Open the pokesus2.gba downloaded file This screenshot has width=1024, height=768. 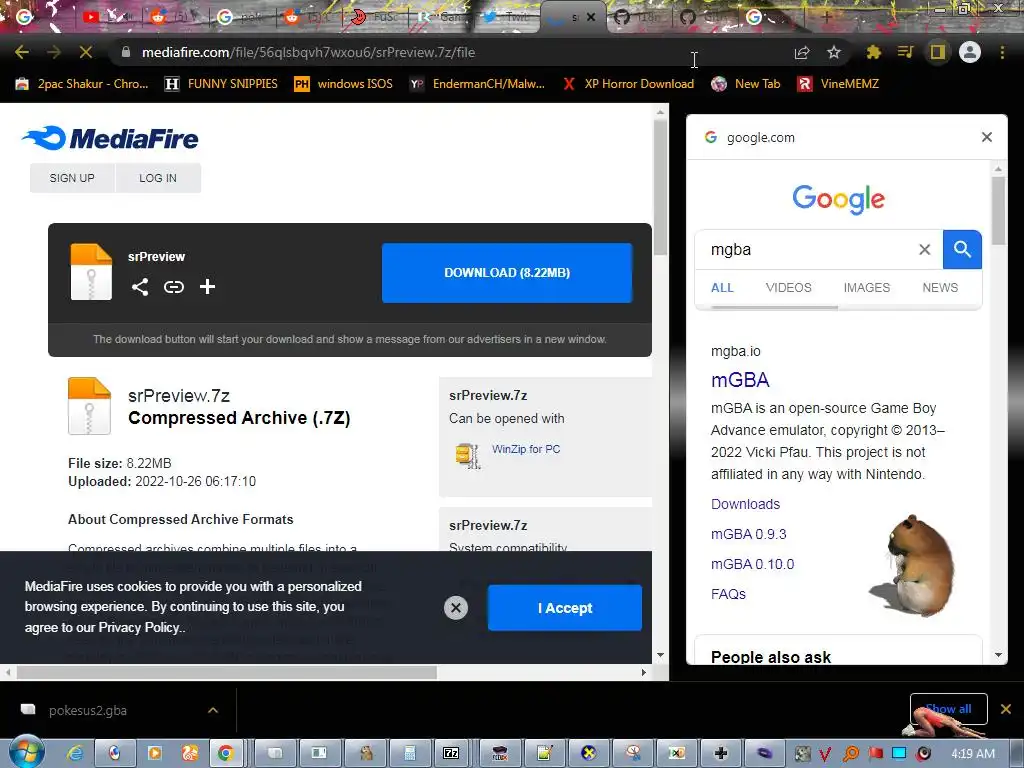(88, 710)
